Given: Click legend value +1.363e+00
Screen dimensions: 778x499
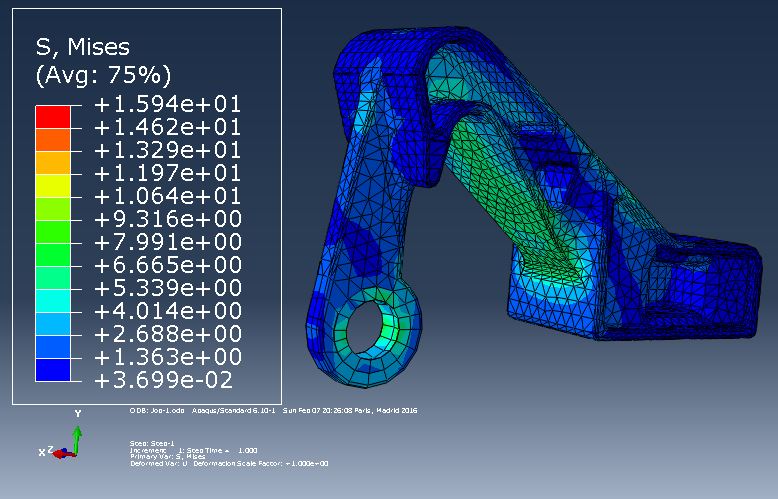Looking at the screenshot, I should [x=168, y=357].
